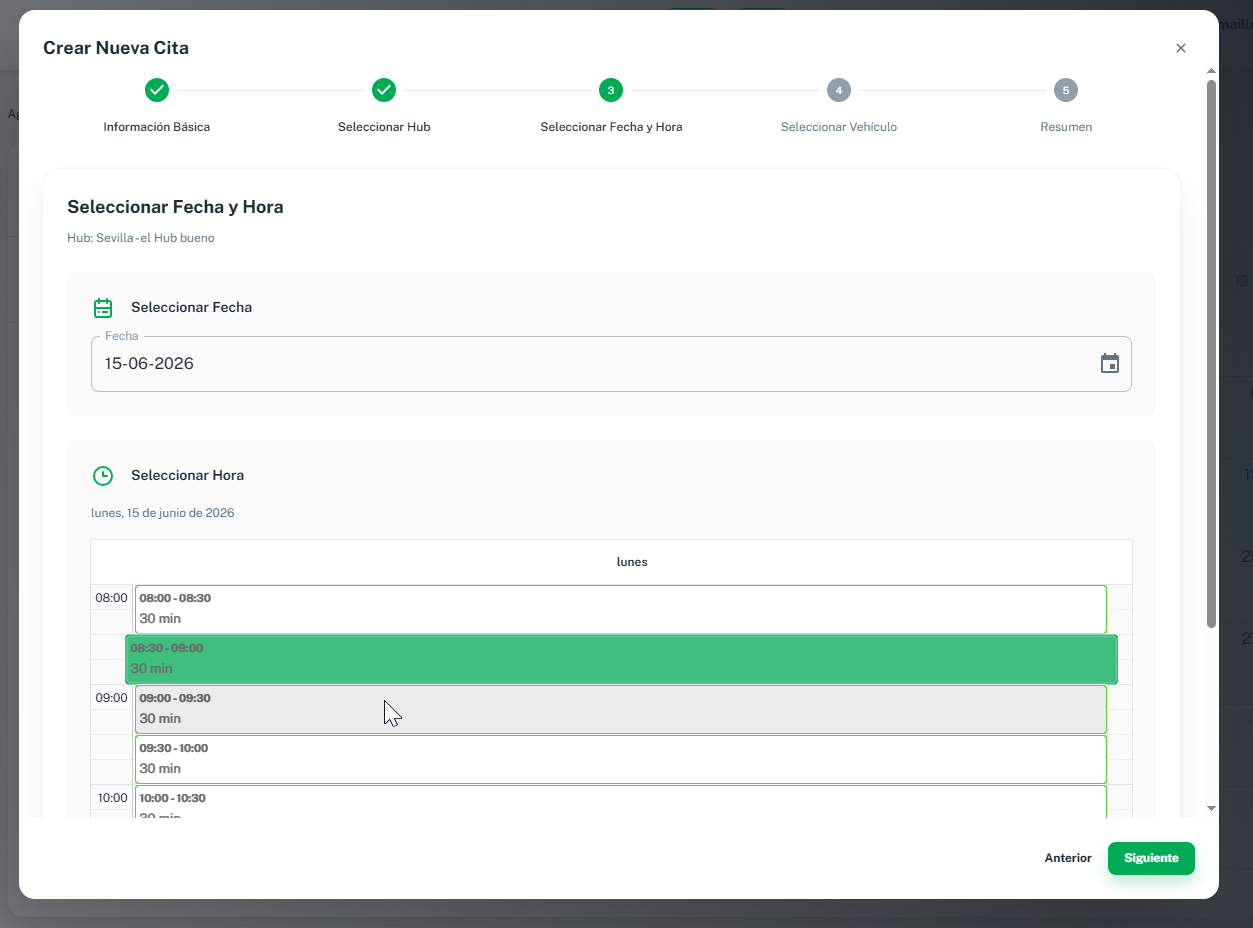Click the clock icon beside Seleccionar Hora
The height and width of the screenshot is (928, 1253).
pos(103,476)
